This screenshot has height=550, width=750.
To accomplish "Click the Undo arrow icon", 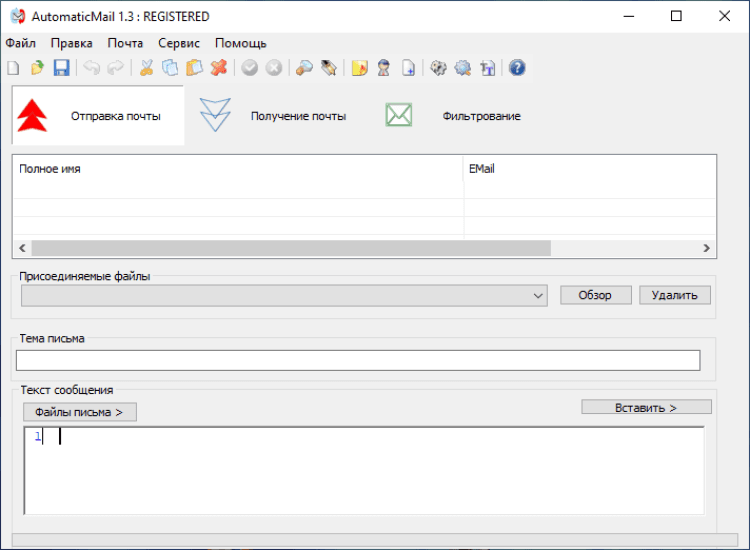I will pyautogui.click(x=91, y=68).
